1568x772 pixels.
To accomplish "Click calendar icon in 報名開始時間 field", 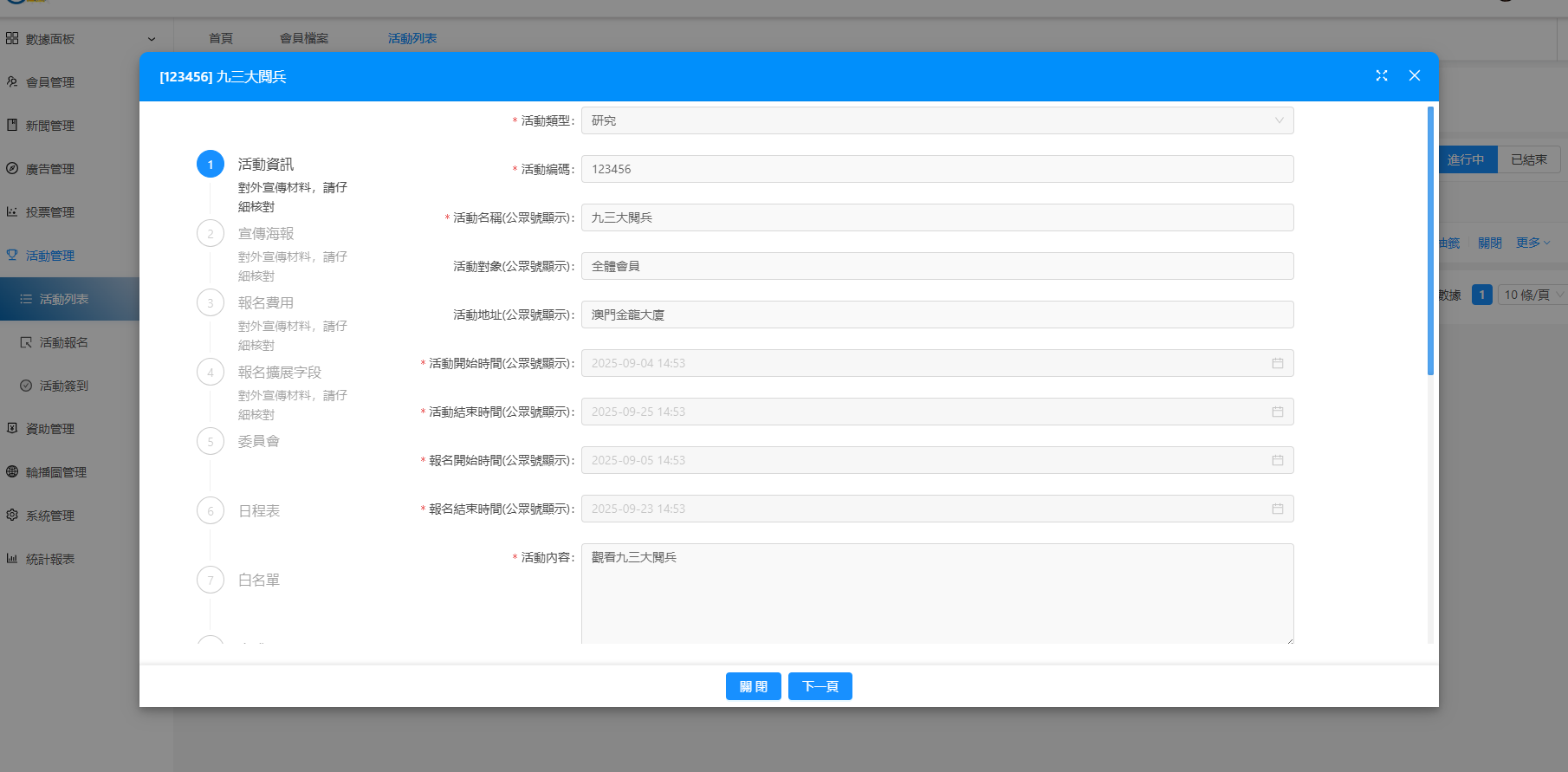I will [1277, 460].
